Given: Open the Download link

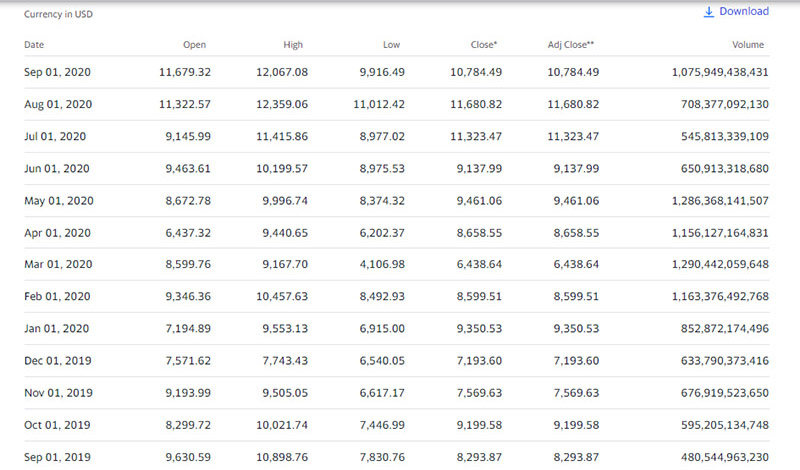Looking at the screenshot, I should 743,12.
